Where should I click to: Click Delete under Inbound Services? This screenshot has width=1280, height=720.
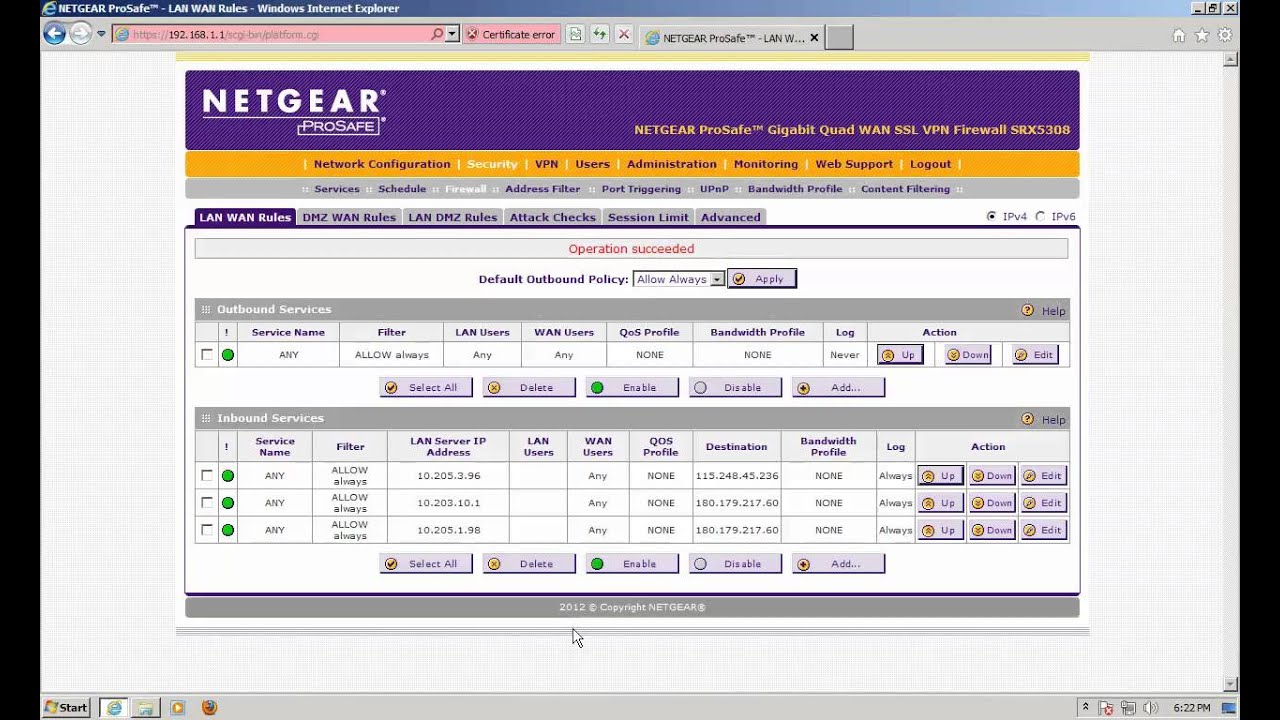(529, 564)
